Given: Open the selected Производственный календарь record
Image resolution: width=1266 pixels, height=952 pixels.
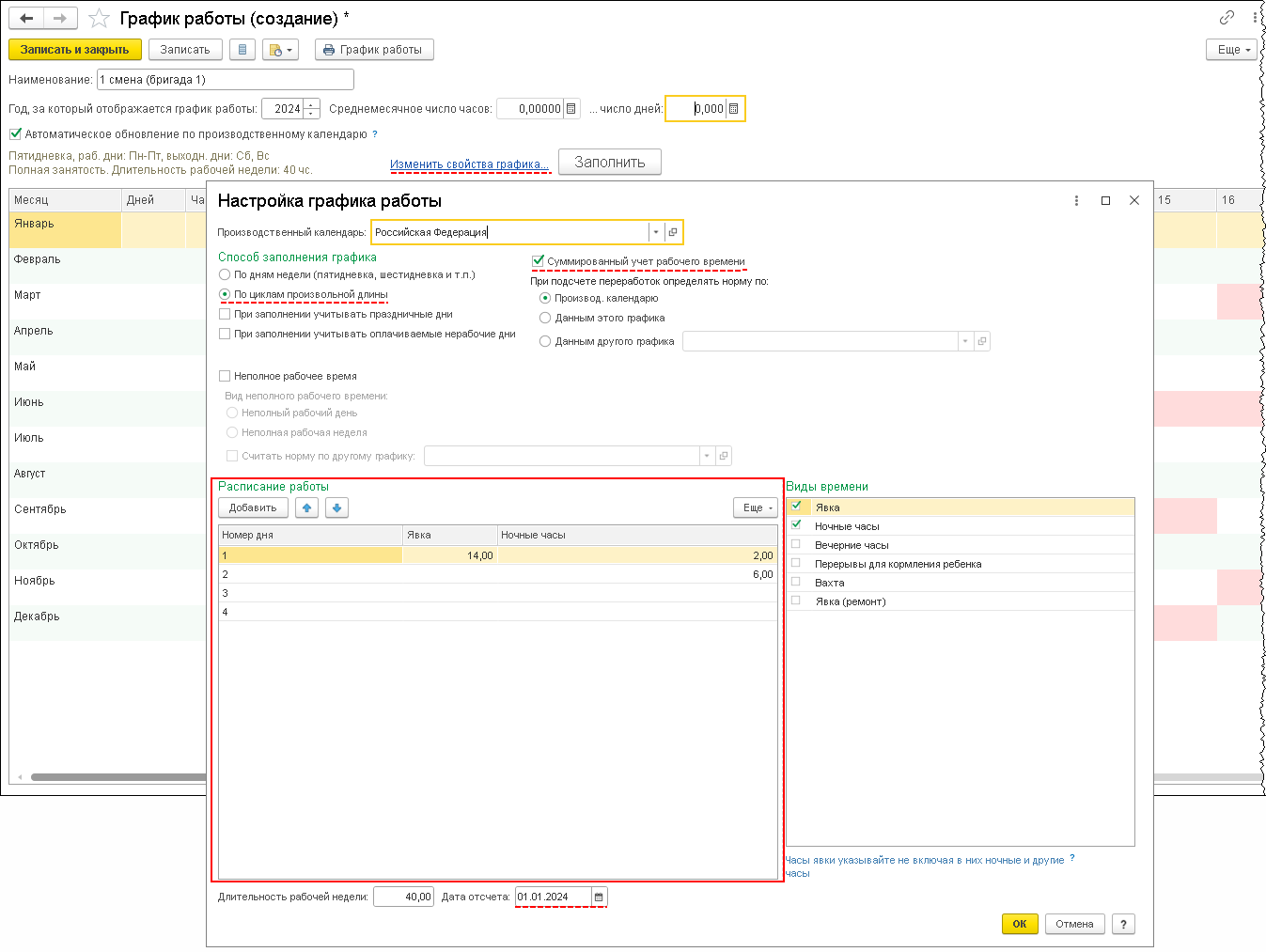Looking at the screenshot, I should pyautogui.click(x=673, y=232).
